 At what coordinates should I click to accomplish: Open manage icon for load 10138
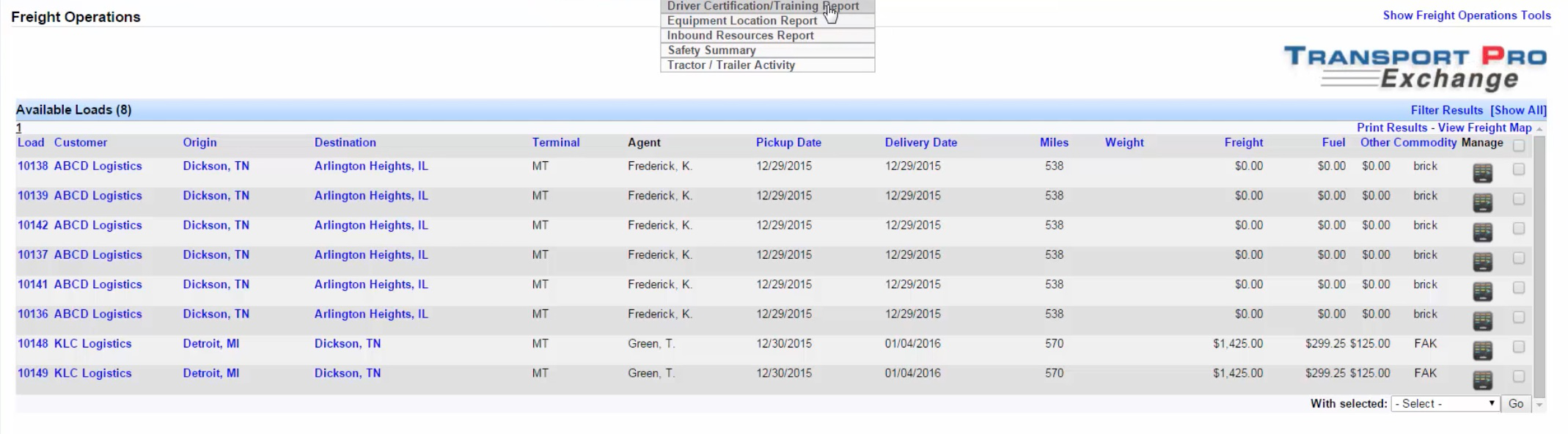(x=1482, y=173)
